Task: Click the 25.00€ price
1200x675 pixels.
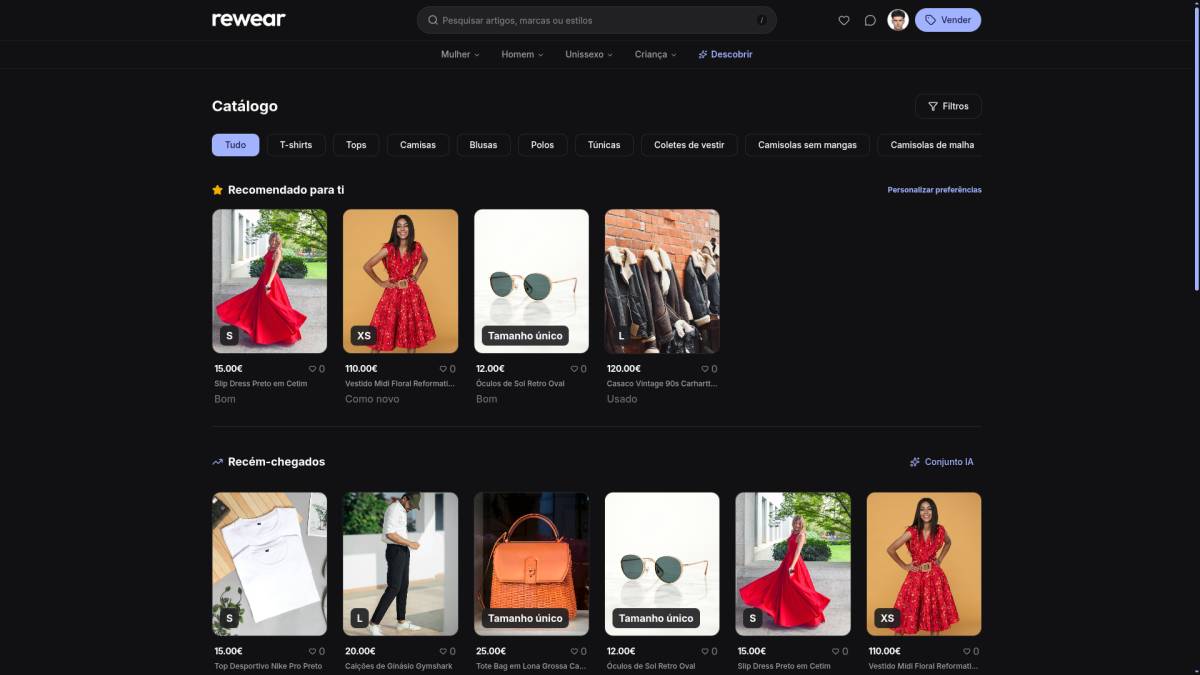Action: (x=490, y=651)
